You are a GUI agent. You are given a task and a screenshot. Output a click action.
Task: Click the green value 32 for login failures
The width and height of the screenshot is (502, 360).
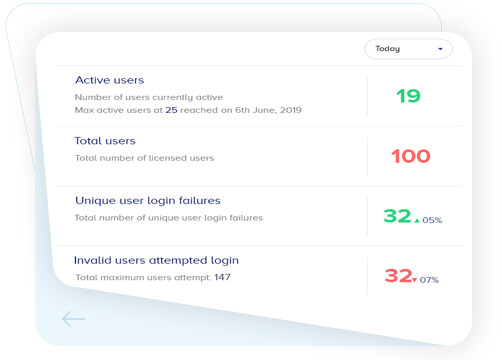coord(397,216)
